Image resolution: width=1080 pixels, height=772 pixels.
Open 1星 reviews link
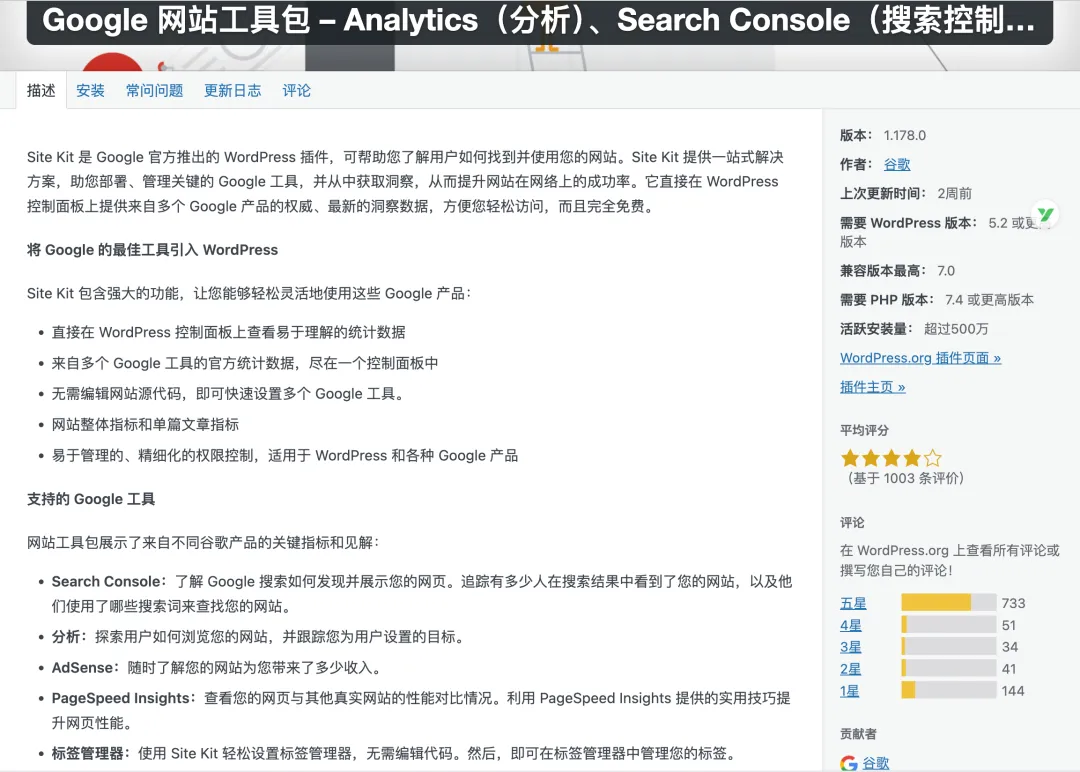pyautogui.click(x=849, y=691)
